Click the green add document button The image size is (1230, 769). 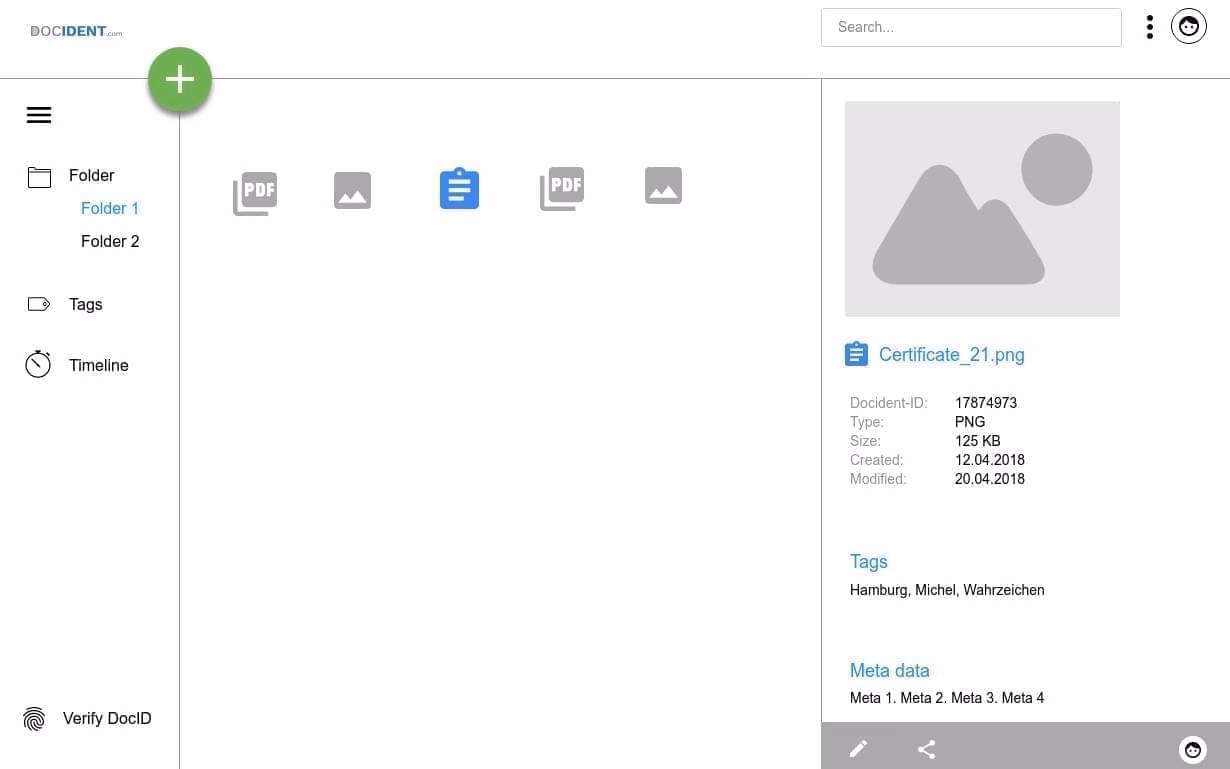point(180,80)
